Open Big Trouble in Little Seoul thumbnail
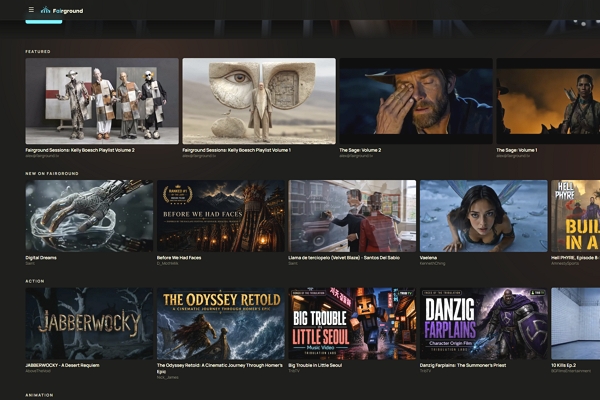Image resolution: width=600 pixels, height=400 pixels. 352,323
